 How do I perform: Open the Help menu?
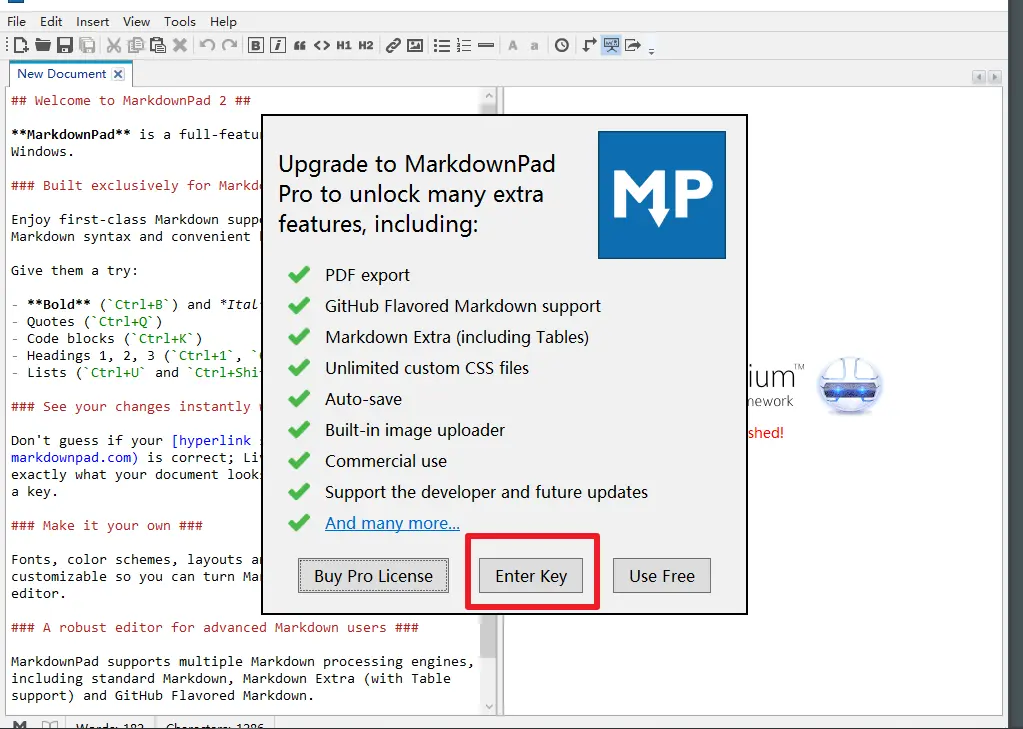click(223, 22)
